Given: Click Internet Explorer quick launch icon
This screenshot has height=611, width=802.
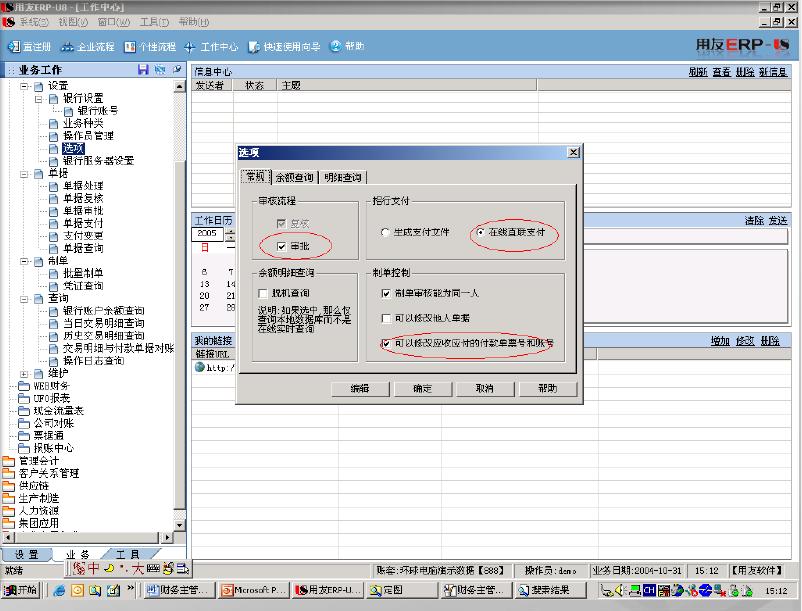Looking at the screenshot, I should pyautogui.click(x=59, y=591).
